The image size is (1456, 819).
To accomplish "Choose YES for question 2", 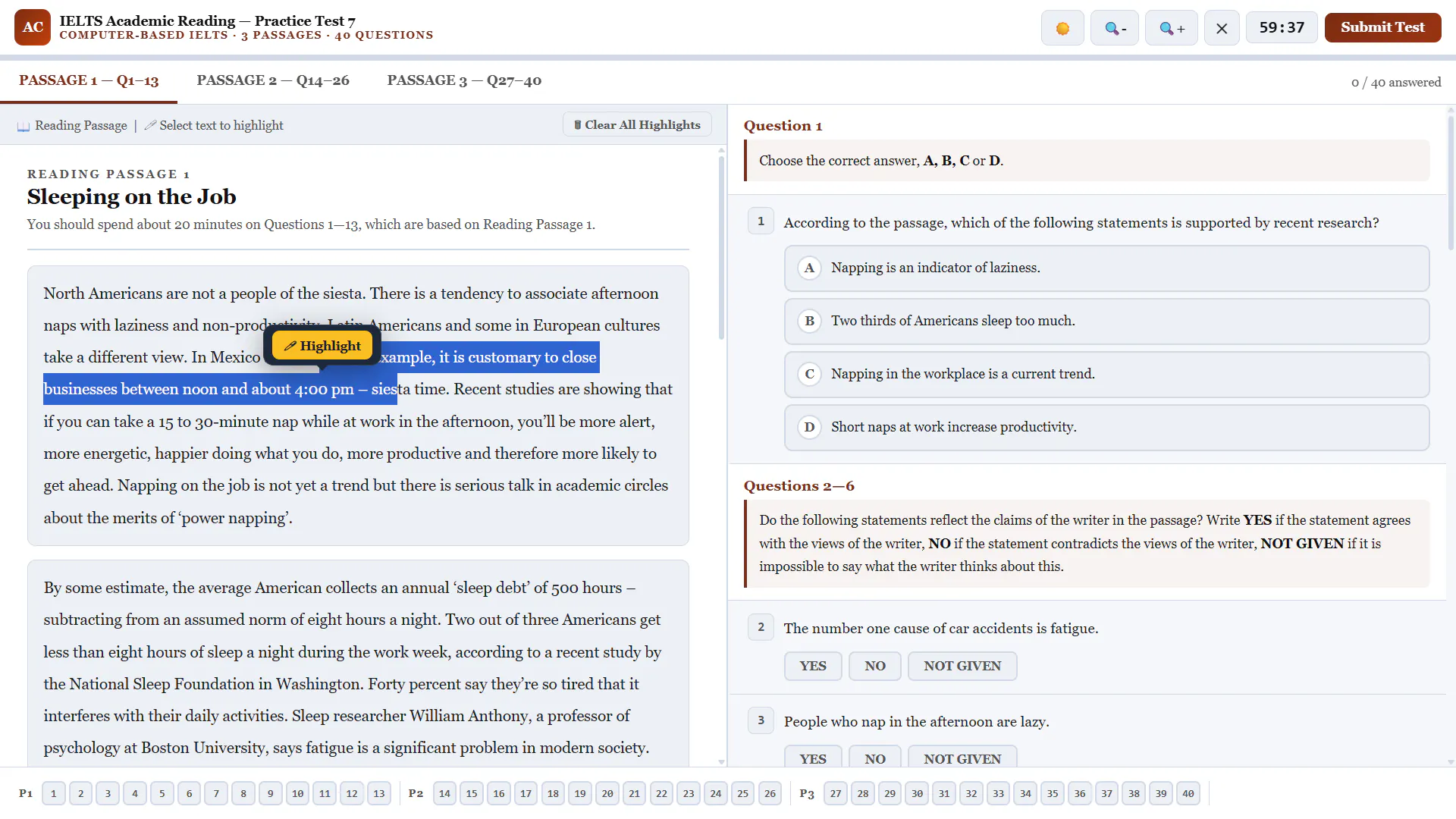I will pyautogui.click(x=813, y=666).
